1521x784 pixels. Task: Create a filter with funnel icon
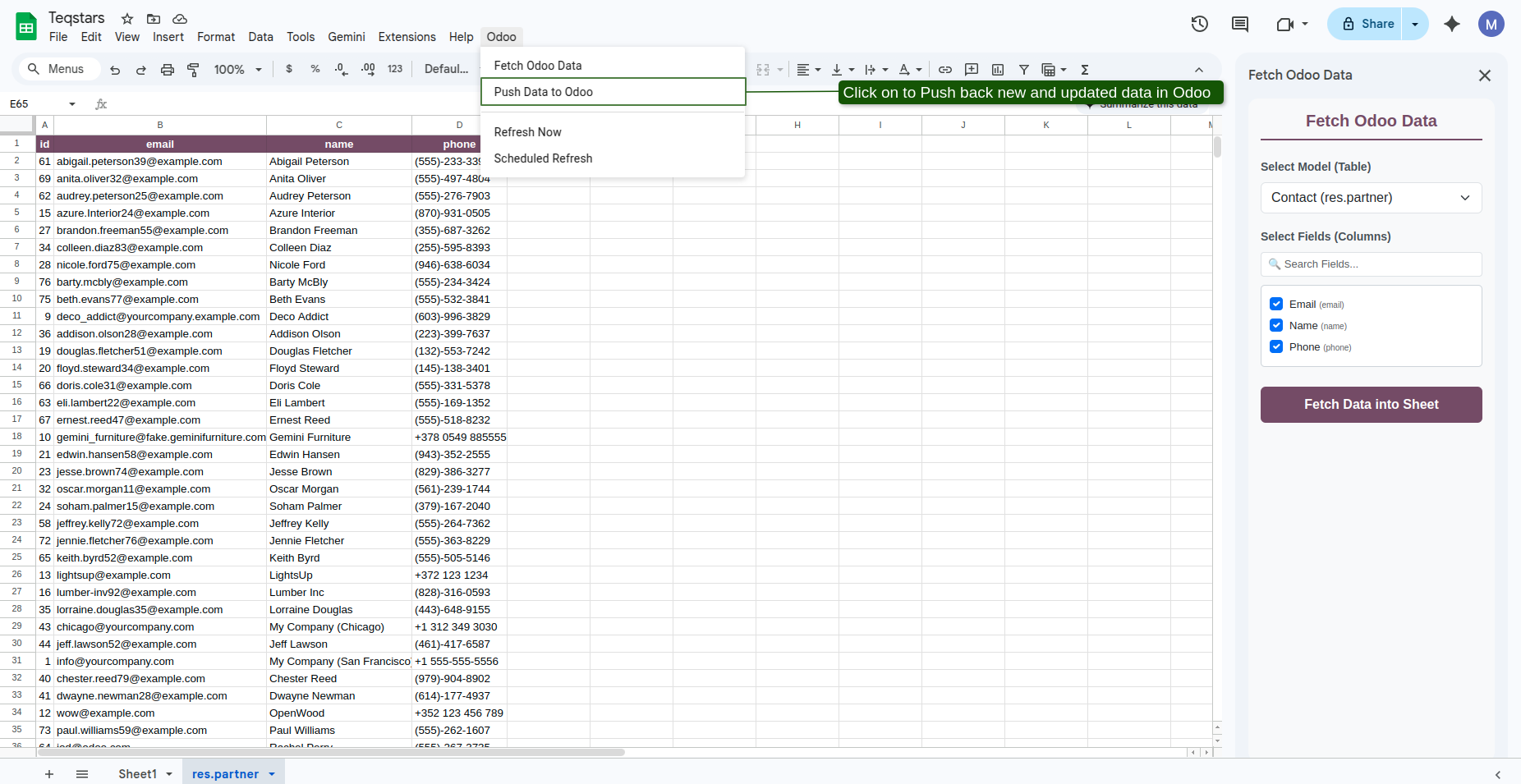pyautogui.click(x=1024, y=70)
